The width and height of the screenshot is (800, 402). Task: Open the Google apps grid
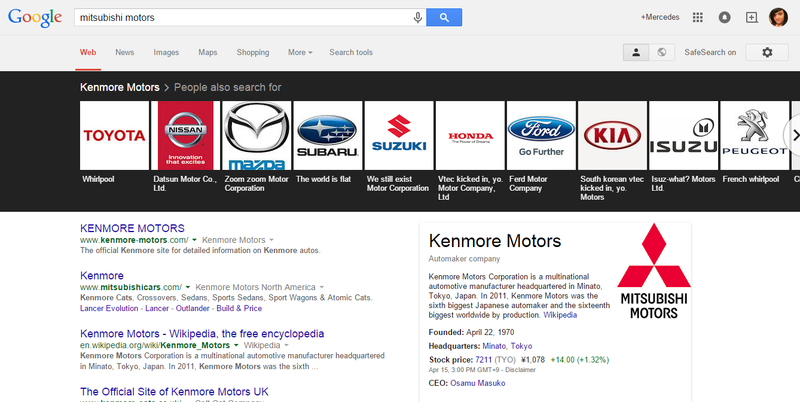[697, 17]
